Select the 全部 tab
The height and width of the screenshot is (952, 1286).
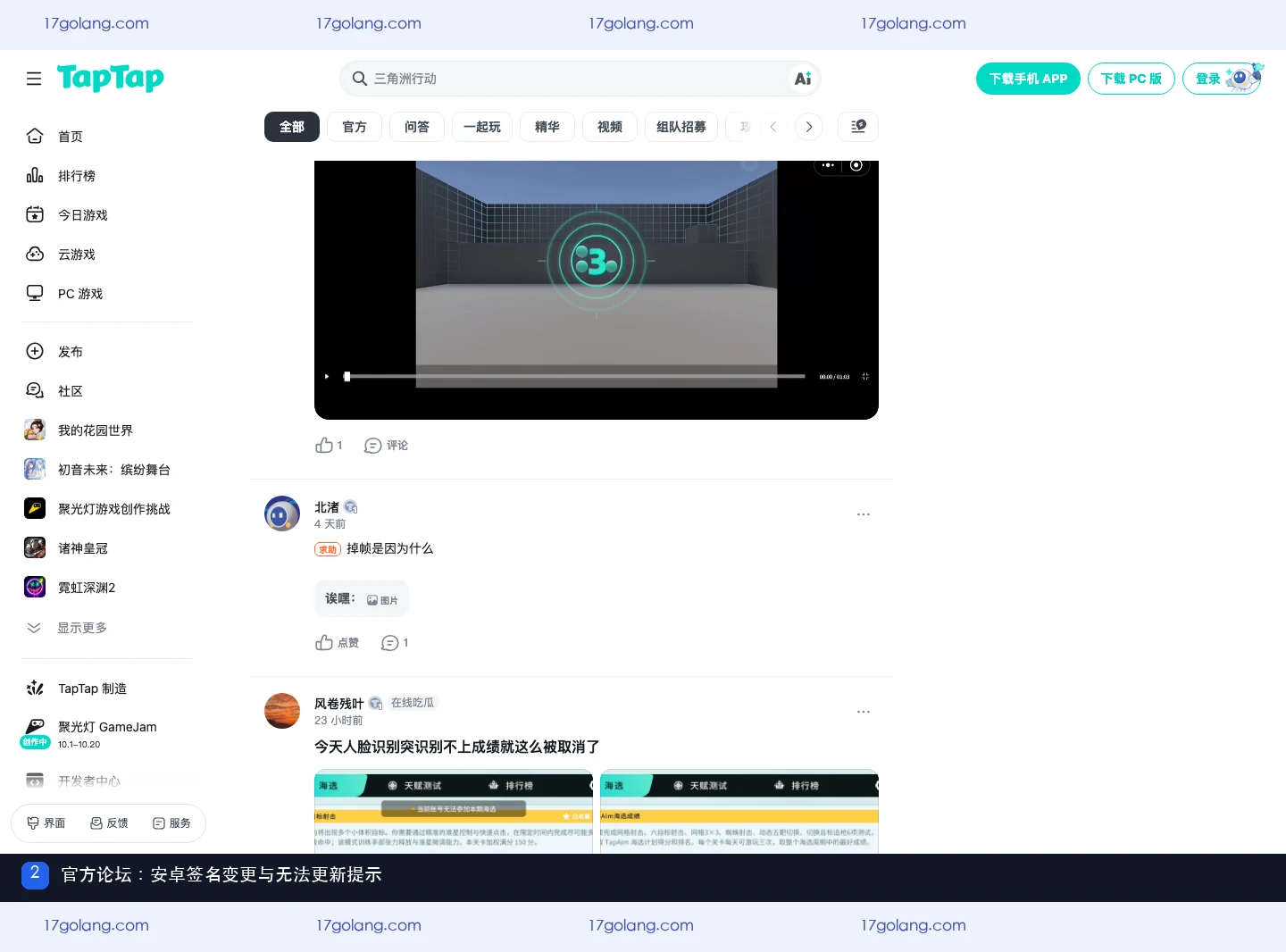click(292, 127)
